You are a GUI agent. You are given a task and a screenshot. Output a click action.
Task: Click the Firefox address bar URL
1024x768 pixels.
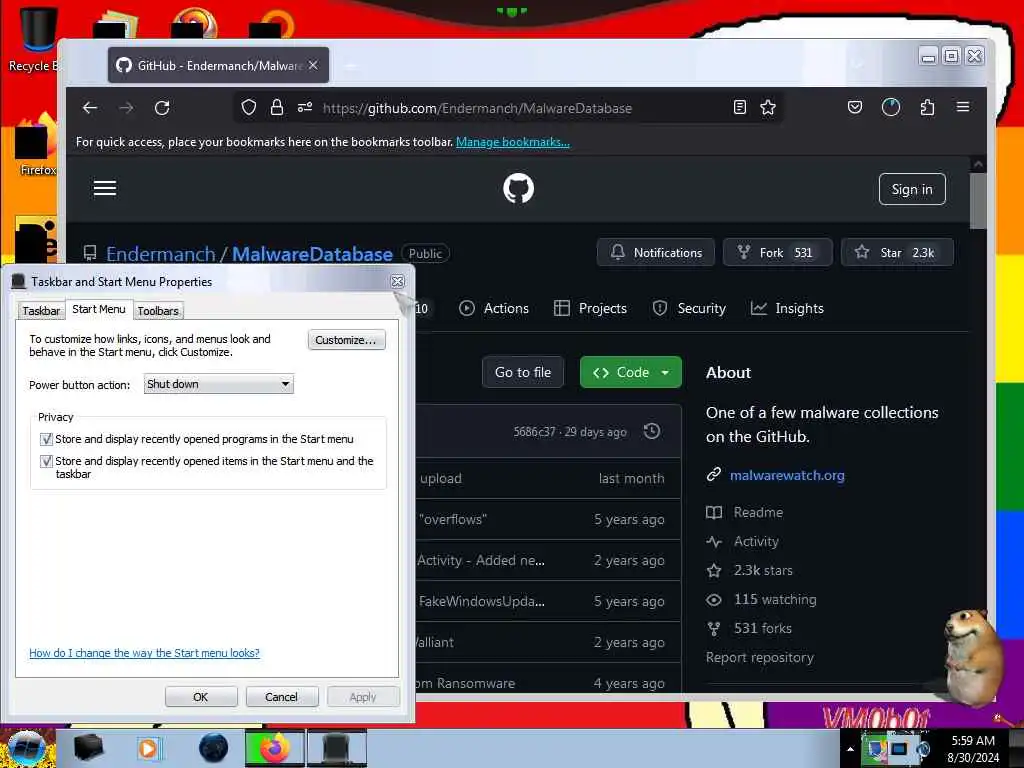tap(477, 108)
